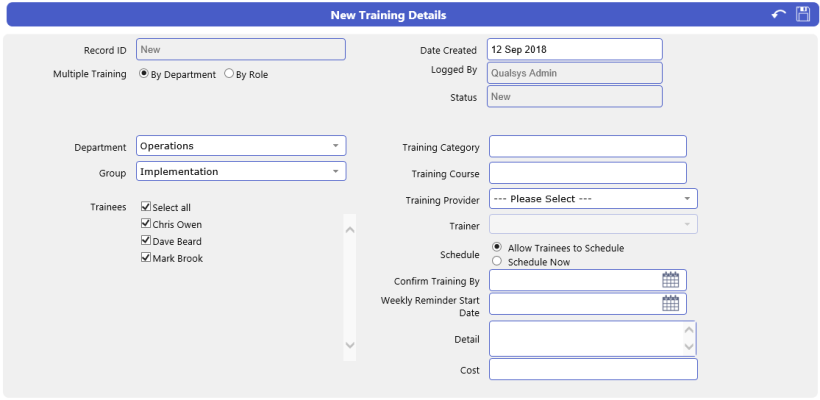The width and height of the screenshot is (820, 400).
Task: Click the trainees list scroll up arrow
Action: [350, 230]
